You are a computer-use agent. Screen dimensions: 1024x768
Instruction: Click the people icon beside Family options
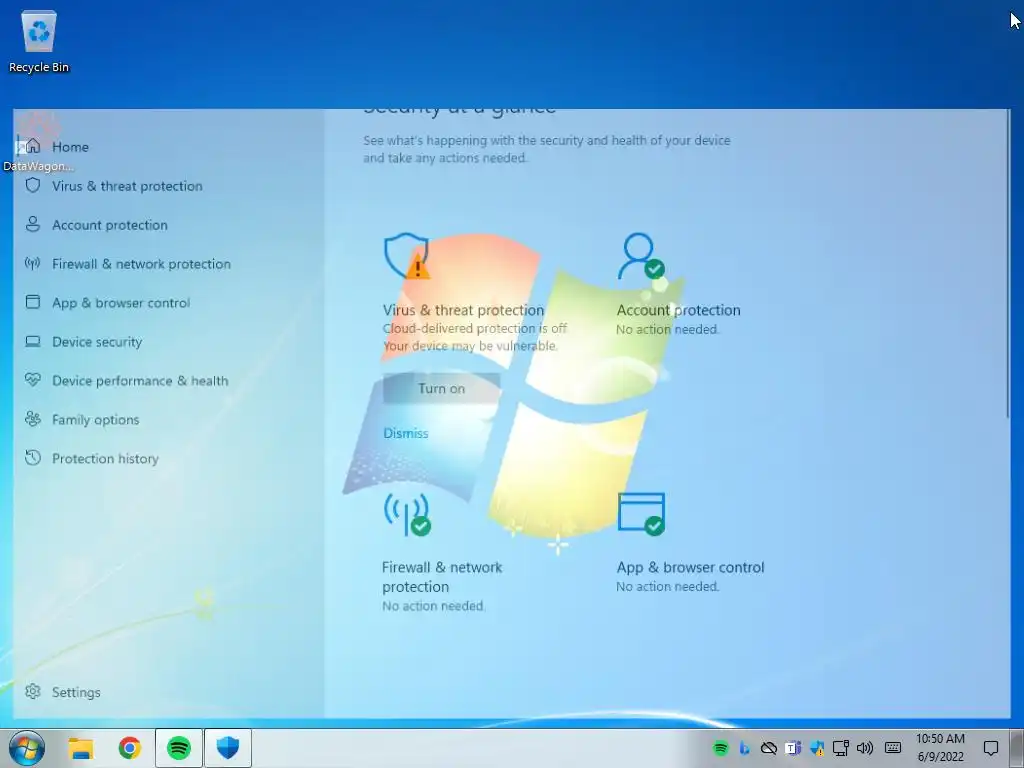point(33,419)
